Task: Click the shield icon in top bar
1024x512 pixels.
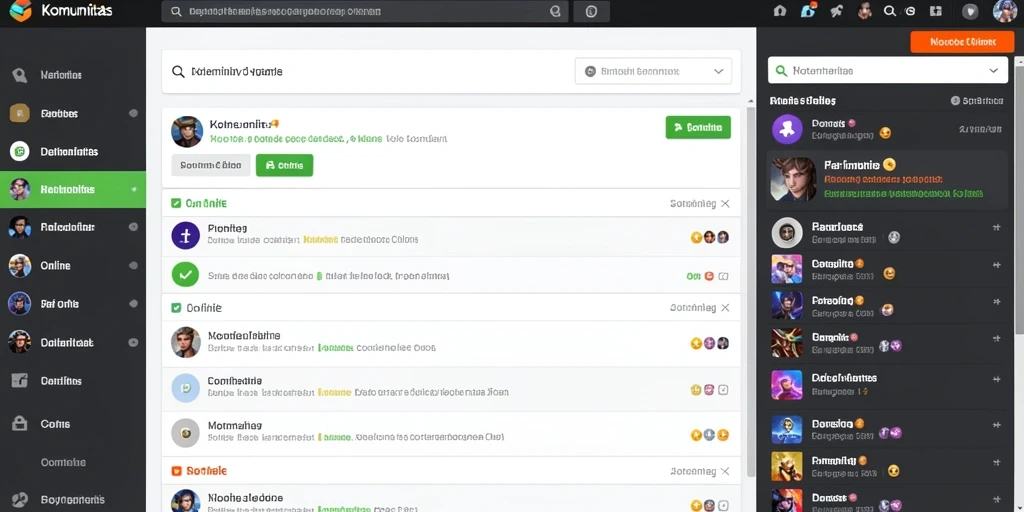Action: pyautogui.click(x=970, y=11)
